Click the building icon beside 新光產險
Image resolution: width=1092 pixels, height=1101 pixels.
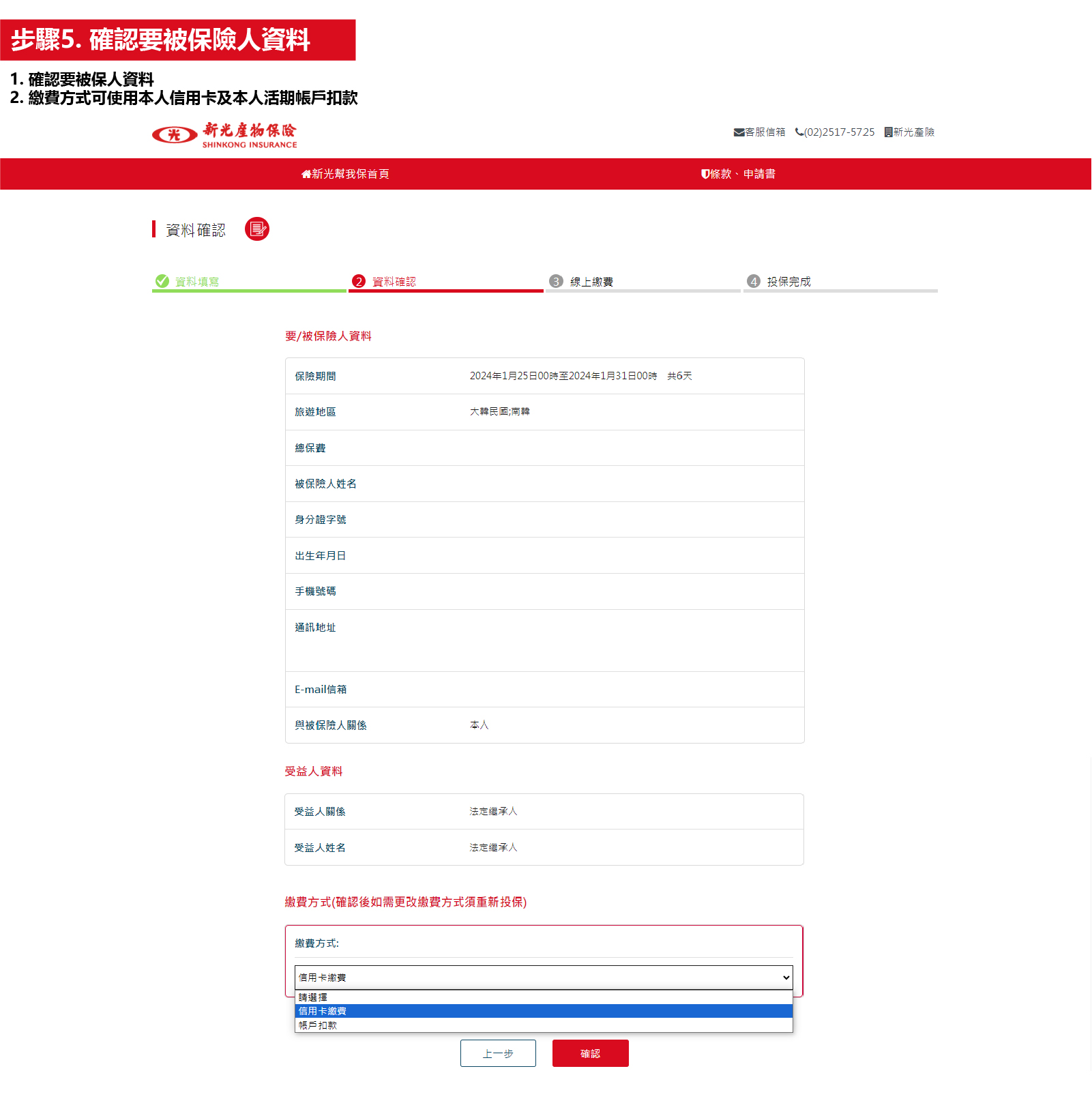pyautogui.click(x=888, y=132)
